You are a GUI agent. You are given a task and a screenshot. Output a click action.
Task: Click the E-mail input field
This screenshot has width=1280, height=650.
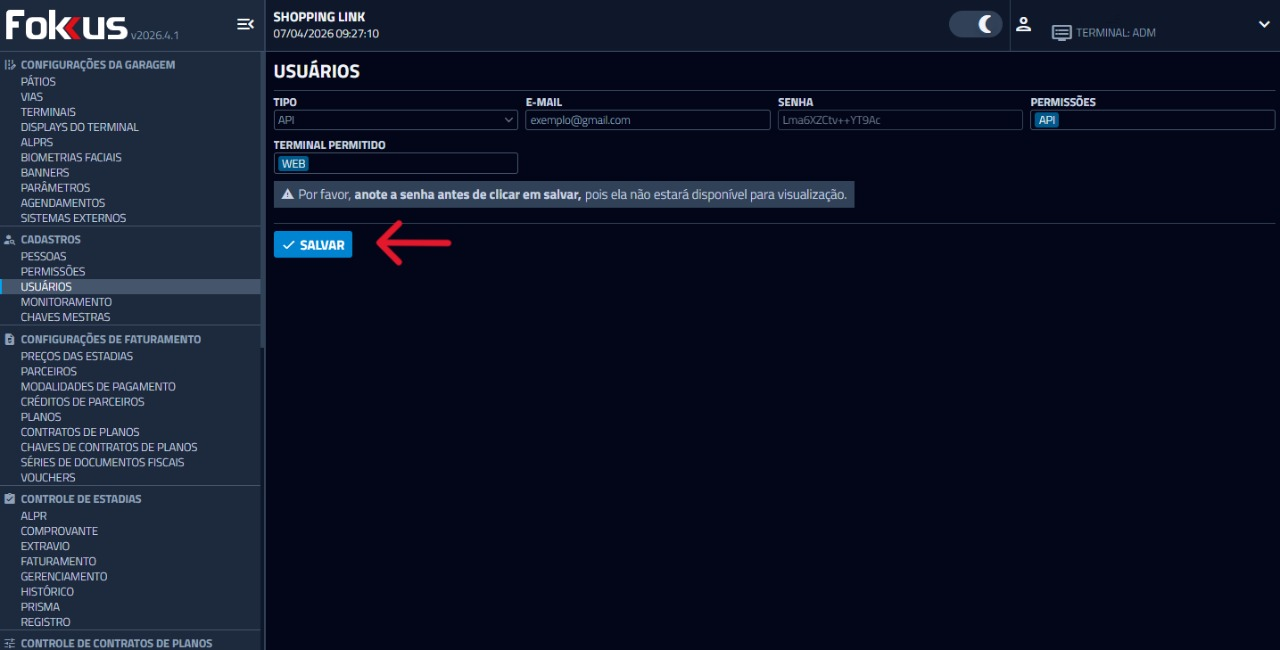(x=647, y=120)
